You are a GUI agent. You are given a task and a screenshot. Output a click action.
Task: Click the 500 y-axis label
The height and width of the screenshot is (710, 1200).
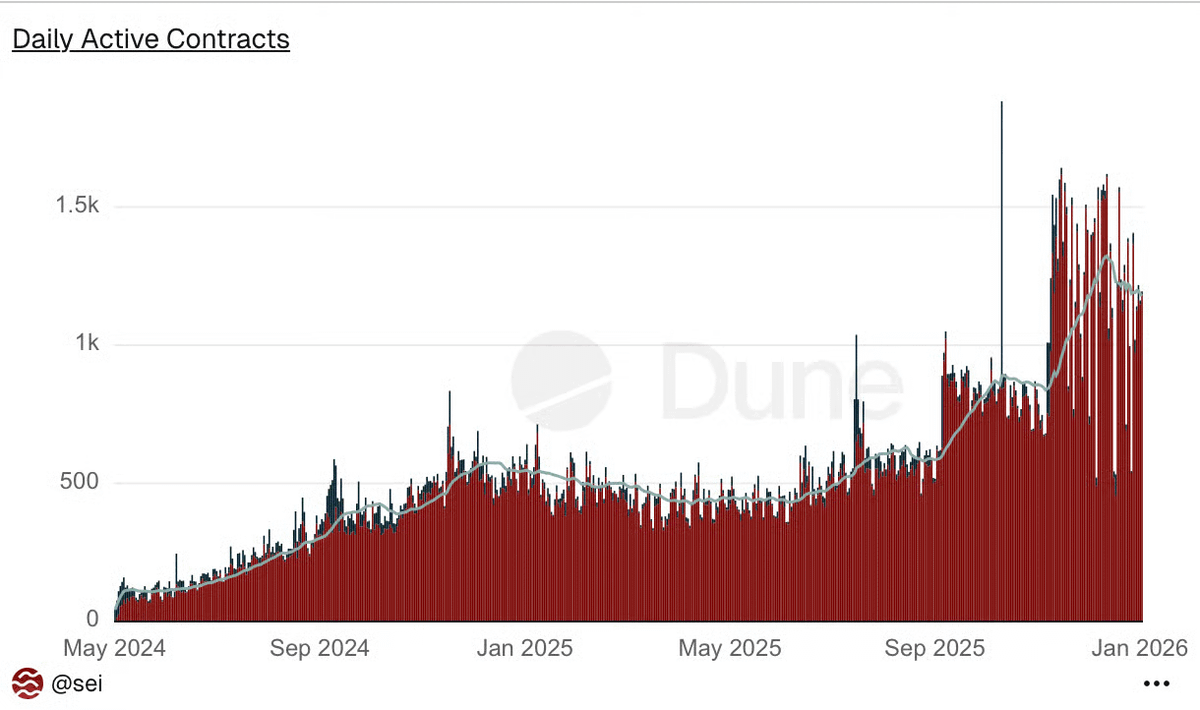[79, 482]
